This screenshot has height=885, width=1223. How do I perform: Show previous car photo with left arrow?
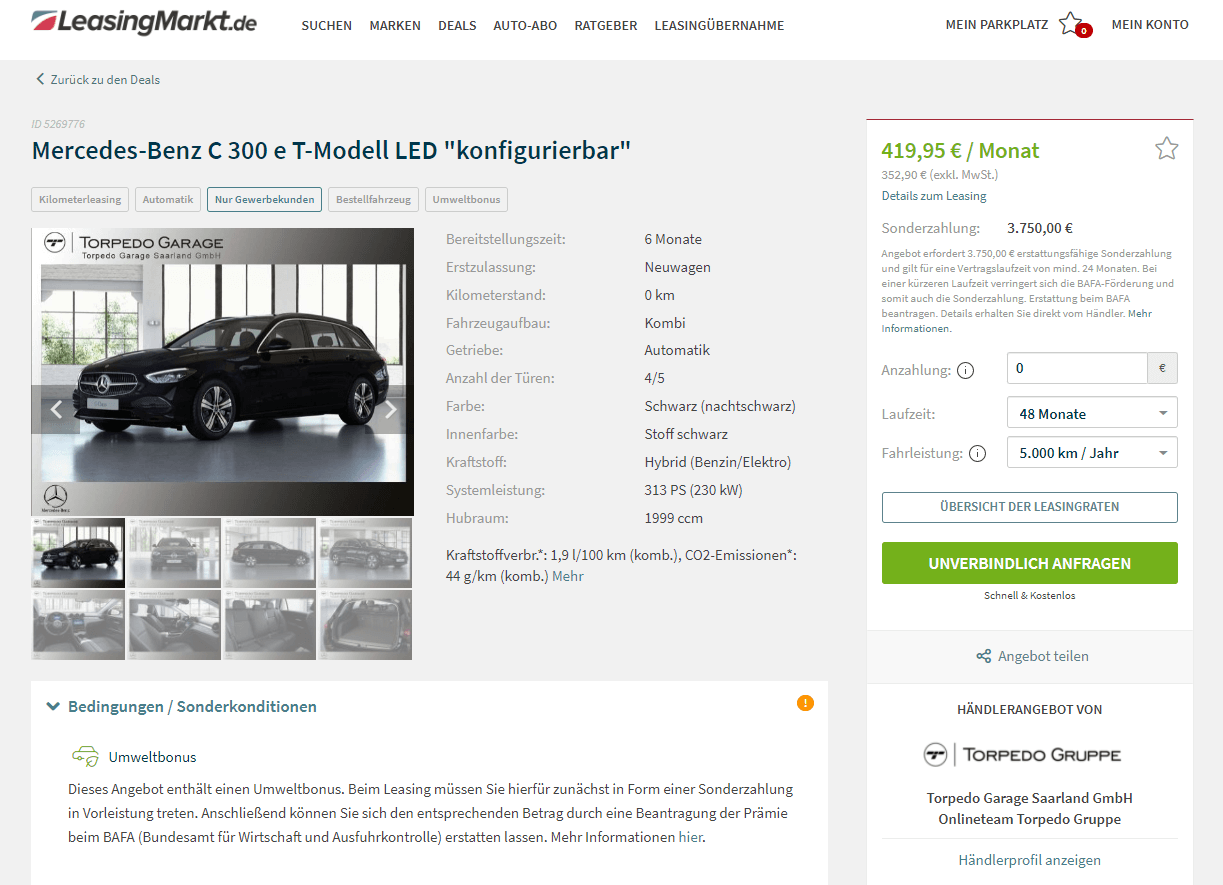point(56,409)
